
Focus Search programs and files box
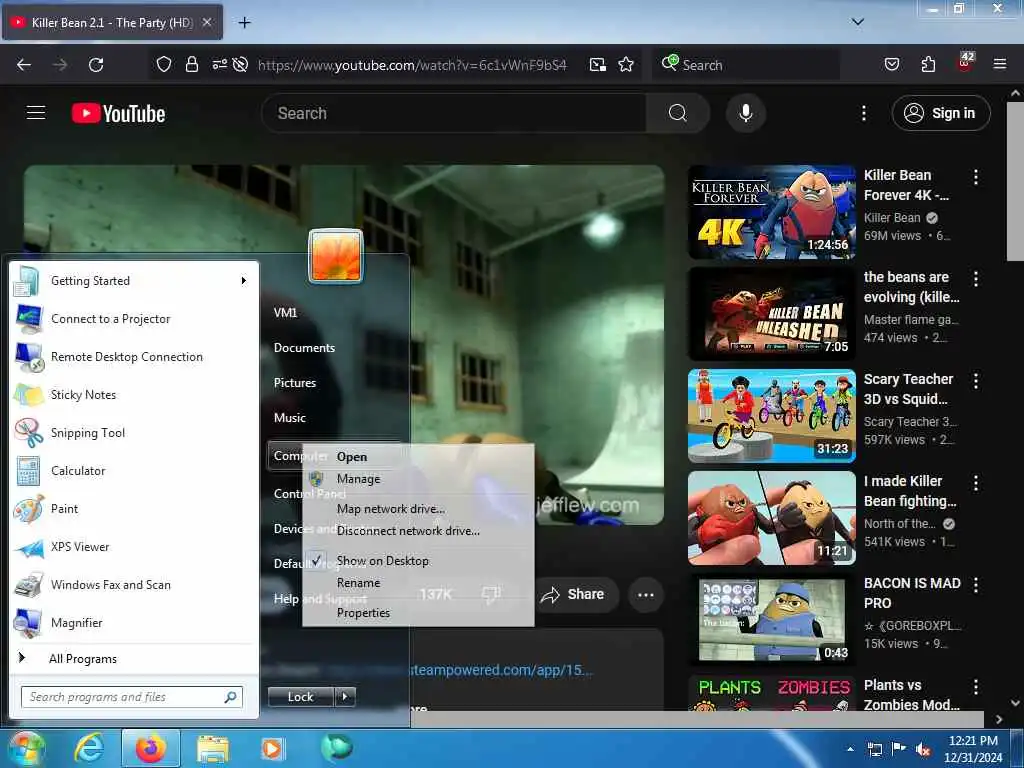(132, 697)
